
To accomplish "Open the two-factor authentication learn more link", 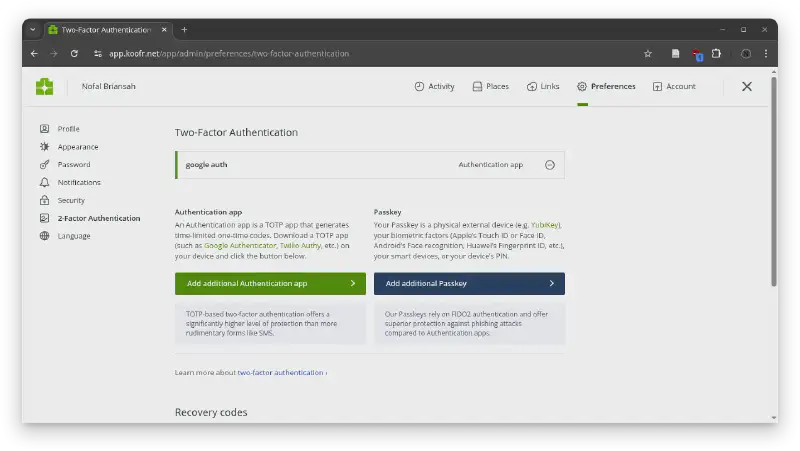I will point(282,372).
